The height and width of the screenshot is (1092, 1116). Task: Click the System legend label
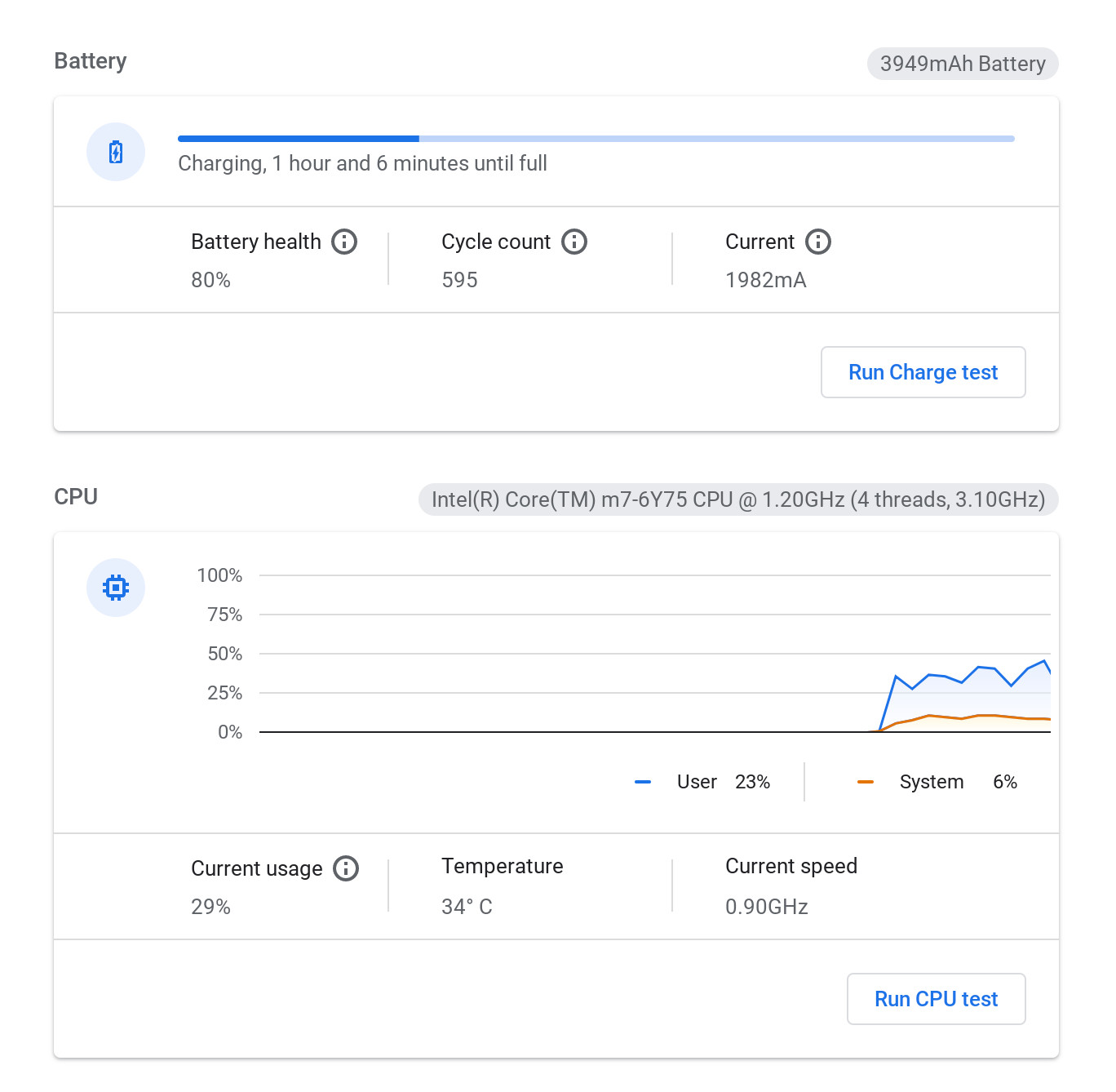tap(932, 782)
